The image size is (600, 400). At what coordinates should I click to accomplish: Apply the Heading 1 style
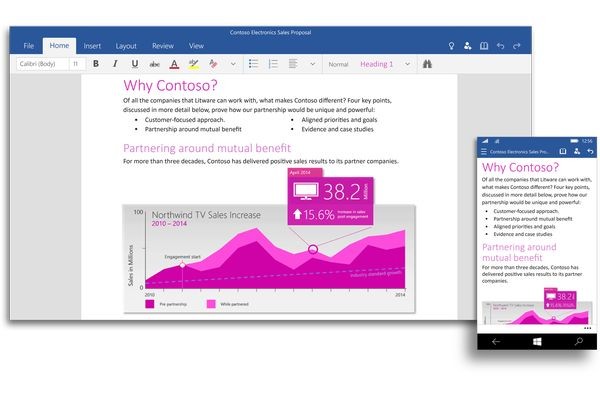click(377, 64)
